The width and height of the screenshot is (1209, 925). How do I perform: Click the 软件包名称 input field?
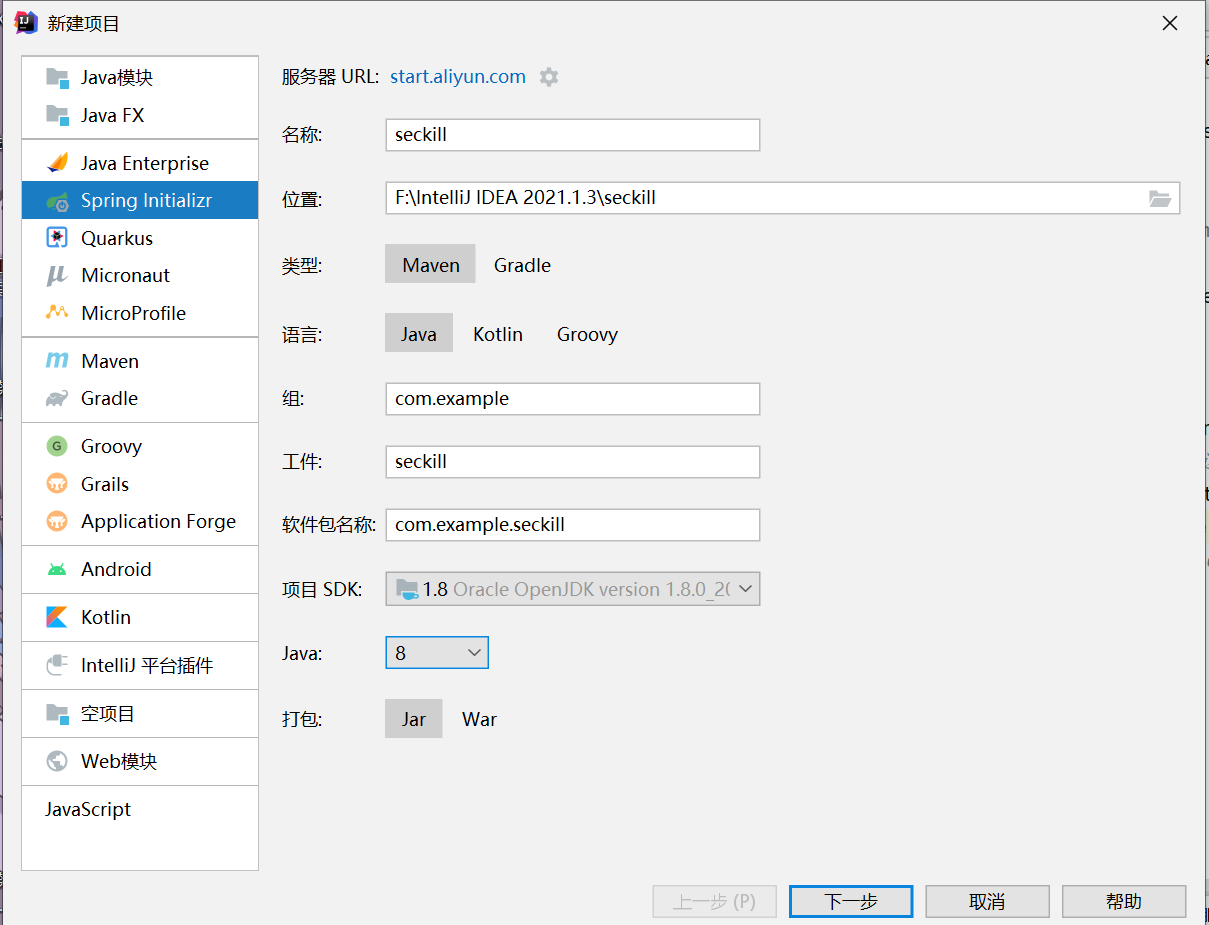(x=573, y=524)
